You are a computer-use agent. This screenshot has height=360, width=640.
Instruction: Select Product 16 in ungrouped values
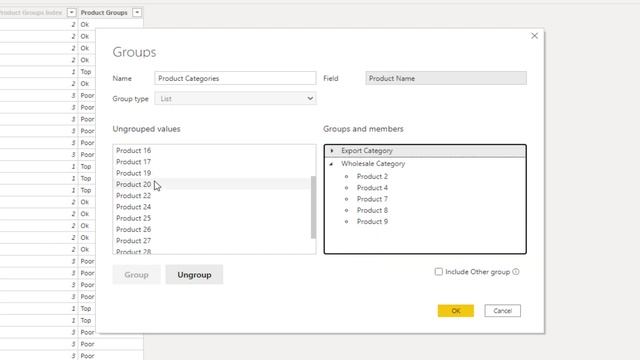coord(211,150)
